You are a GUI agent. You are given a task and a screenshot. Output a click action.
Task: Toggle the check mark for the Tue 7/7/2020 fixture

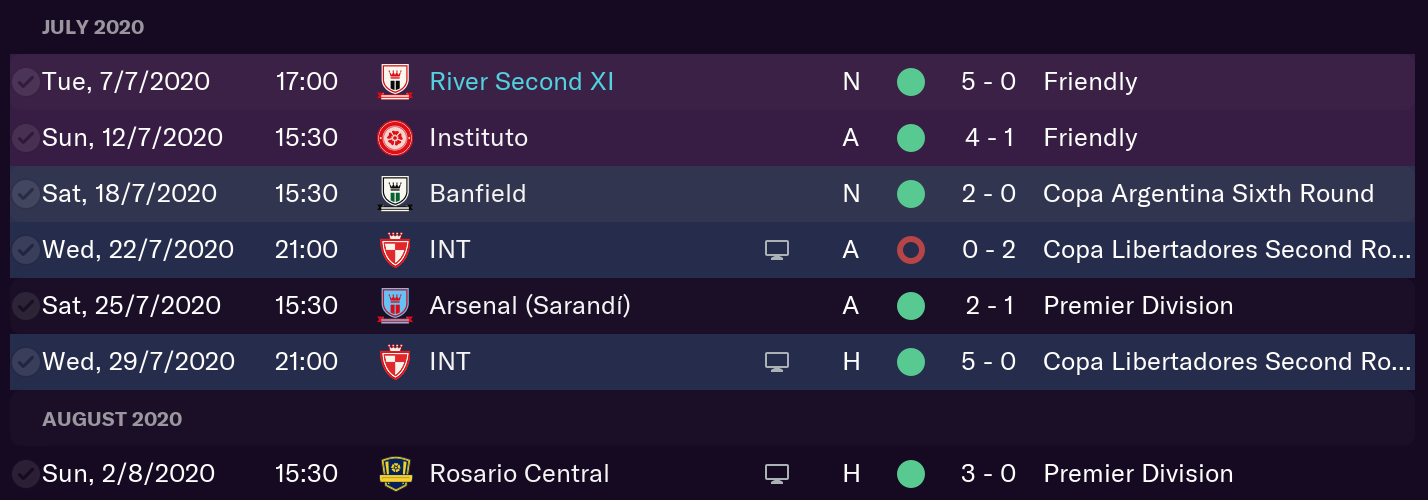click(25, 82)
